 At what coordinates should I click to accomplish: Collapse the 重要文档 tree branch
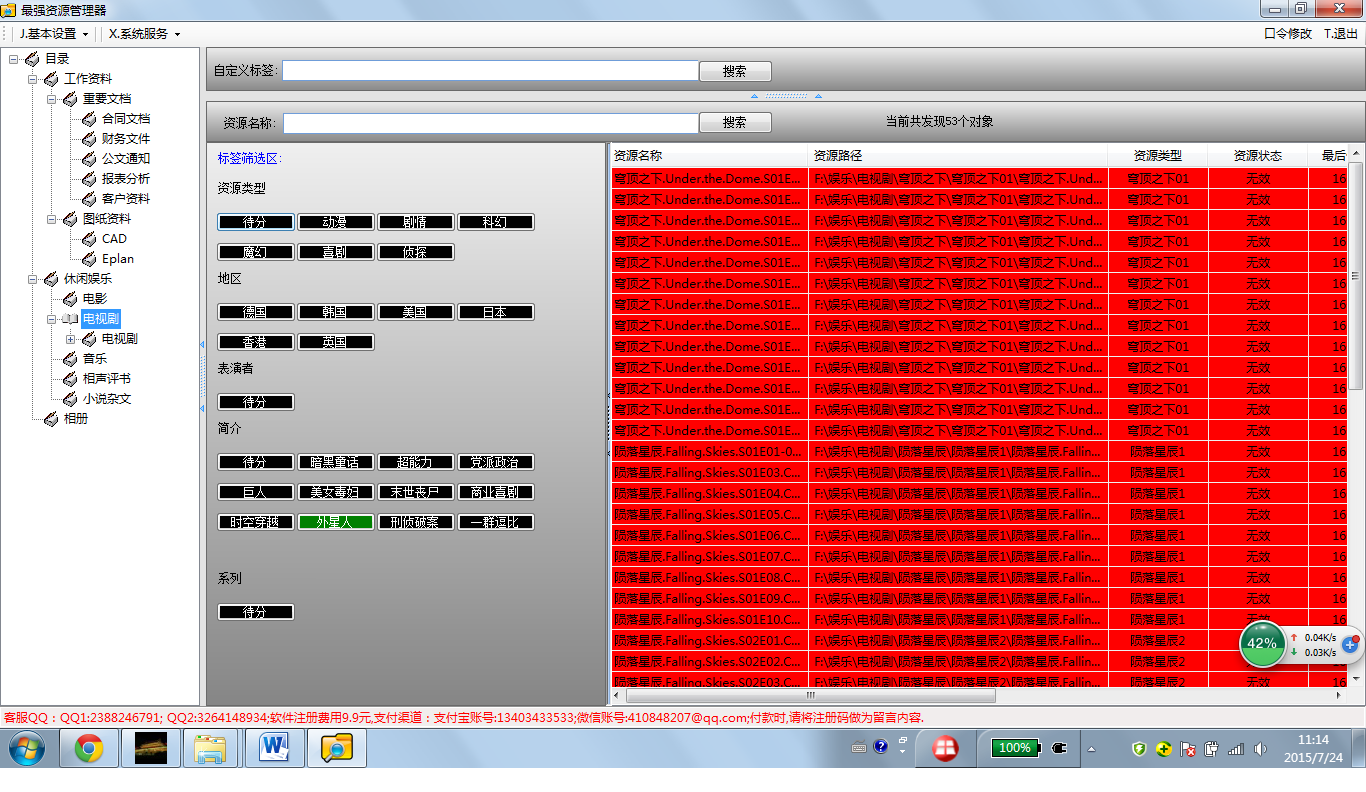[x=52, y=99]
